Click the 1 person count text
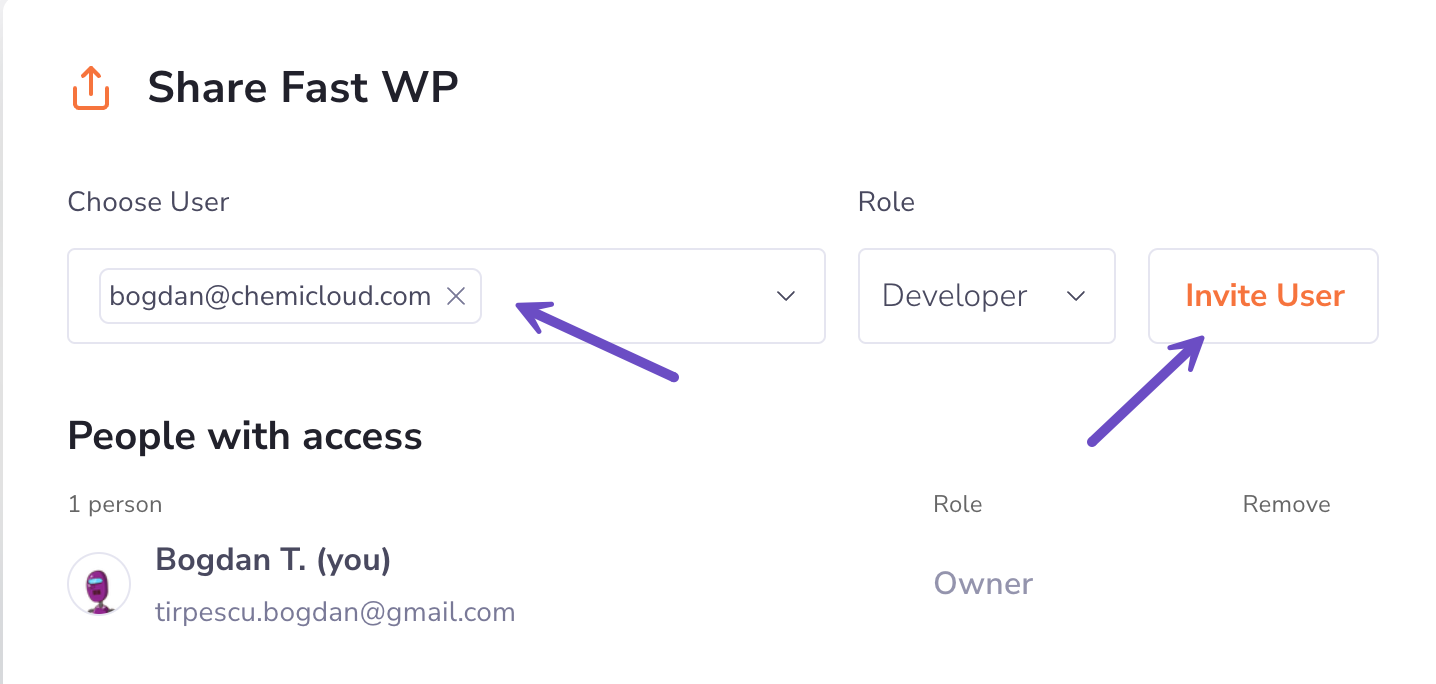Viewport: 1436px width, 684px height. [115, 504]
